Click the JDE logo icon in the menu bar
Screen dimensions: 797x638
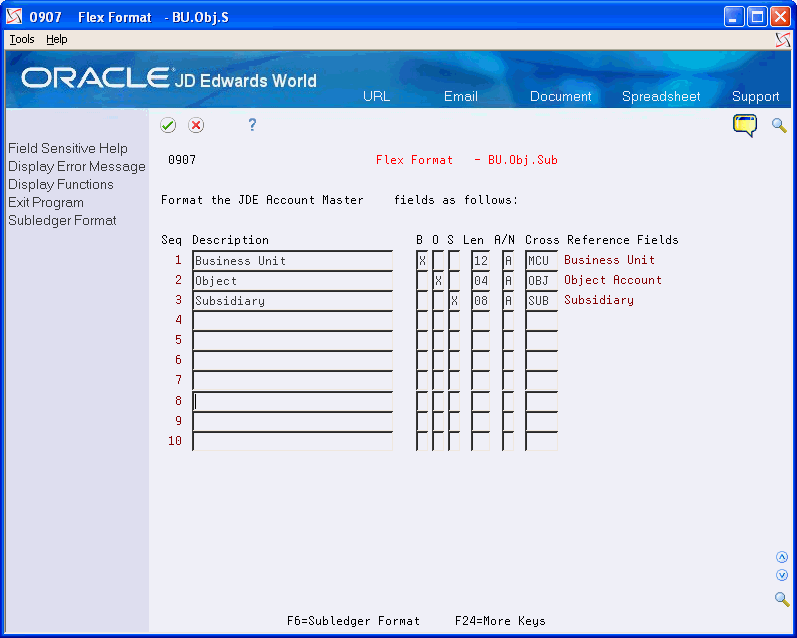[783, 40]
